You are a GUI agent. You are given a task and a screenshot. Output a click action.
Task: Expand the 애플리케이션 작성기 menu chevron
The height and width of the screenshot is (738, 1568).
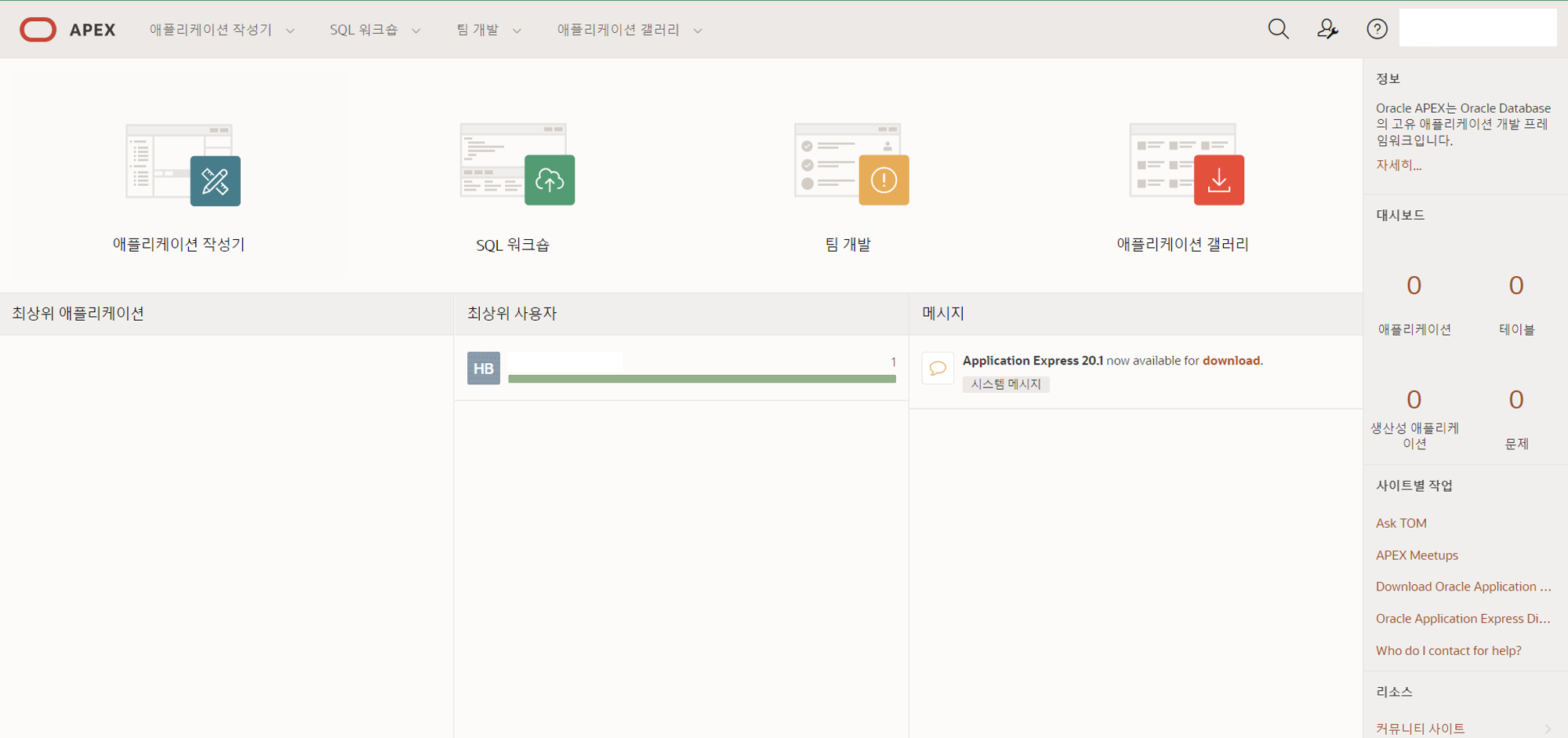point(290,31)
